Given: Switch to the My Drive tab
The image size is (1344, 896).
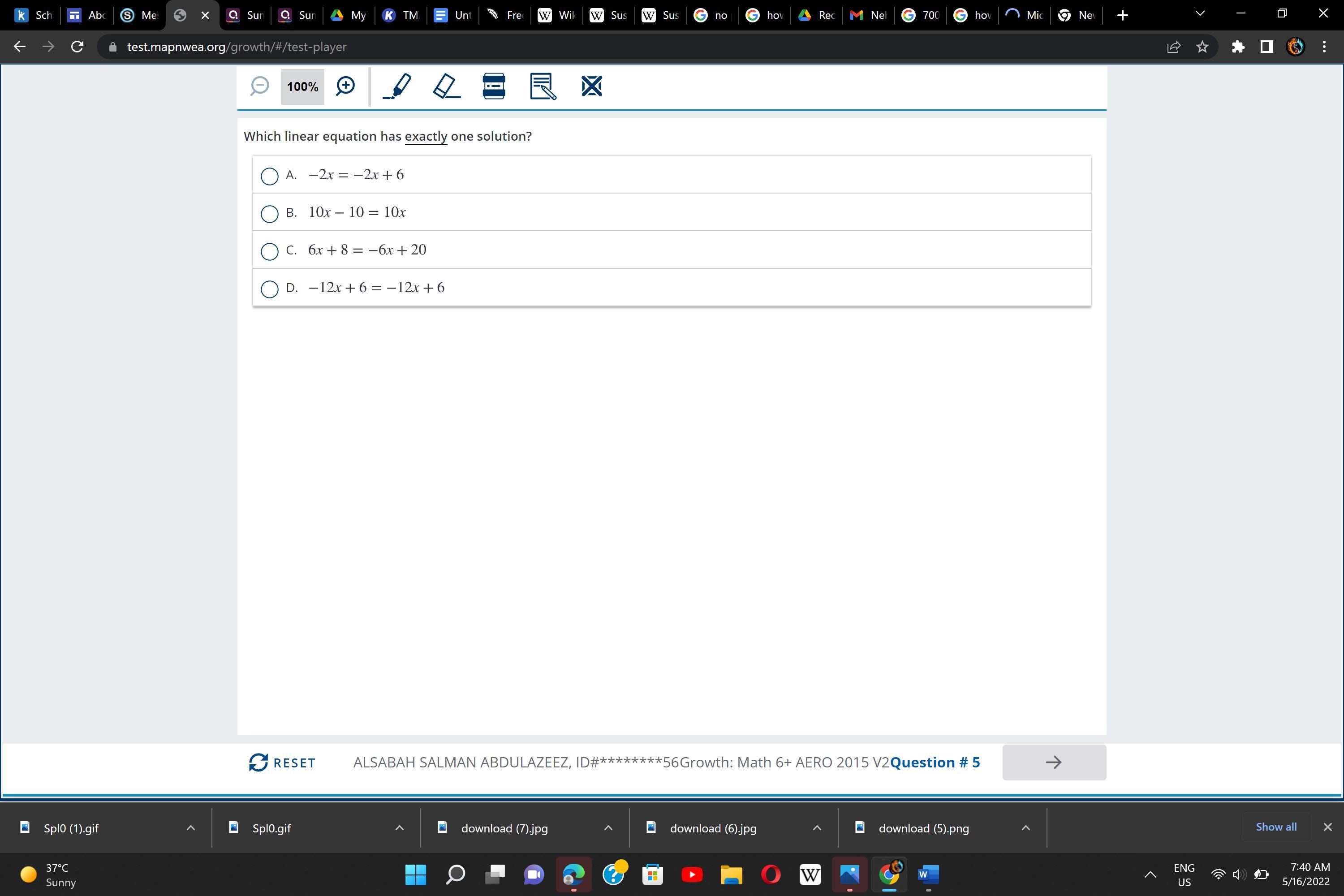Looking at the screenshot, I should point(349,15).
